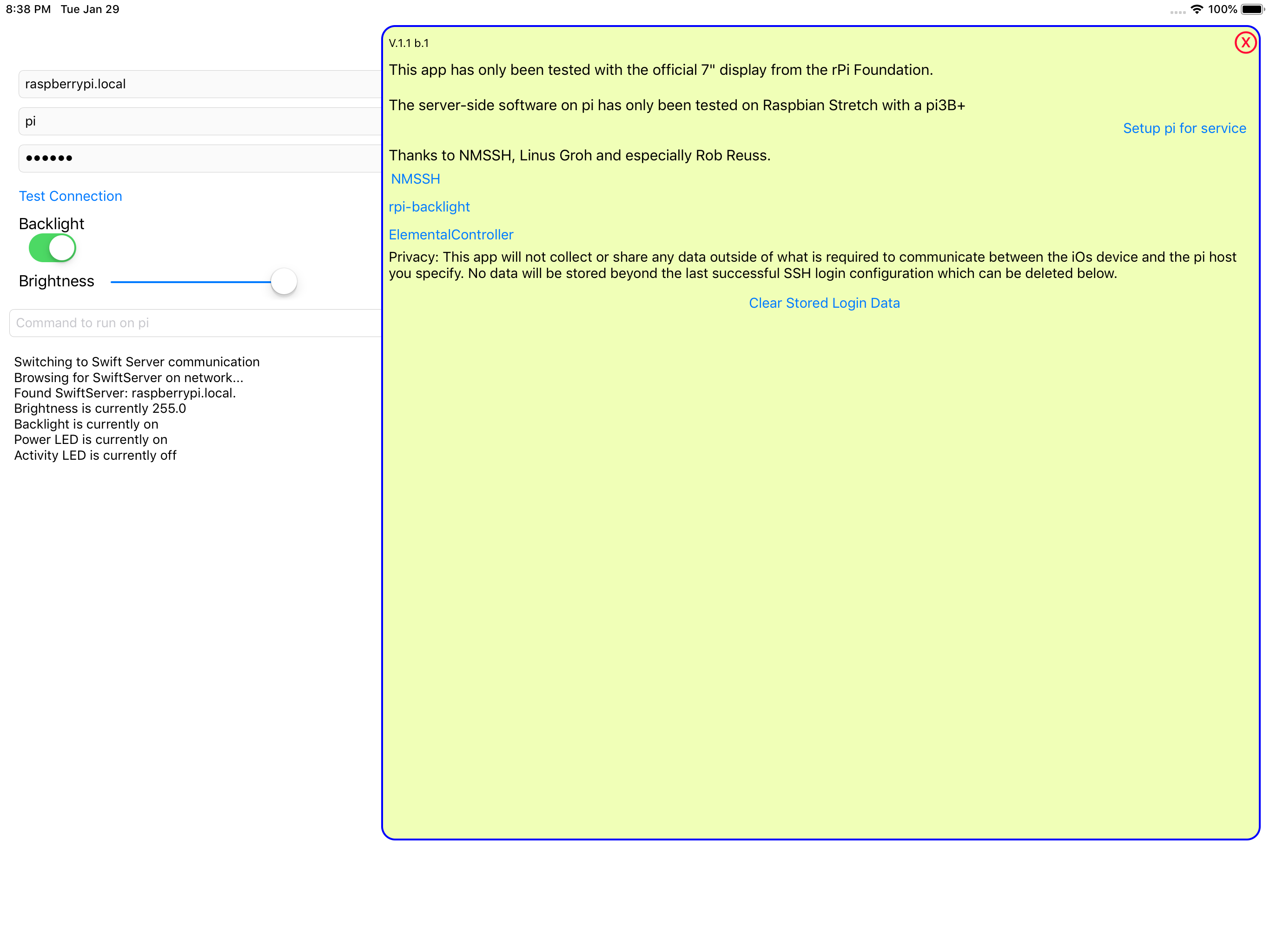Open Setup pi for service link
Viewport: 1270px width, 952px height.
[x=1184, y=128]
